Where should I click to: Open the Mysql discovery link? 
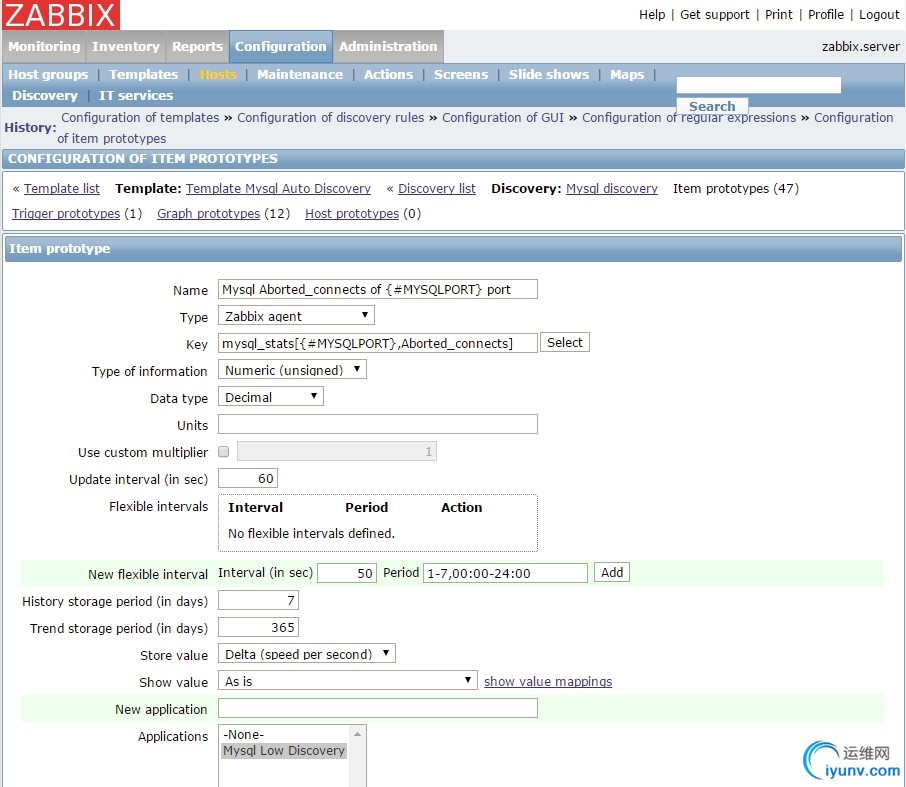pyautogui.click(x=612, y=188)
